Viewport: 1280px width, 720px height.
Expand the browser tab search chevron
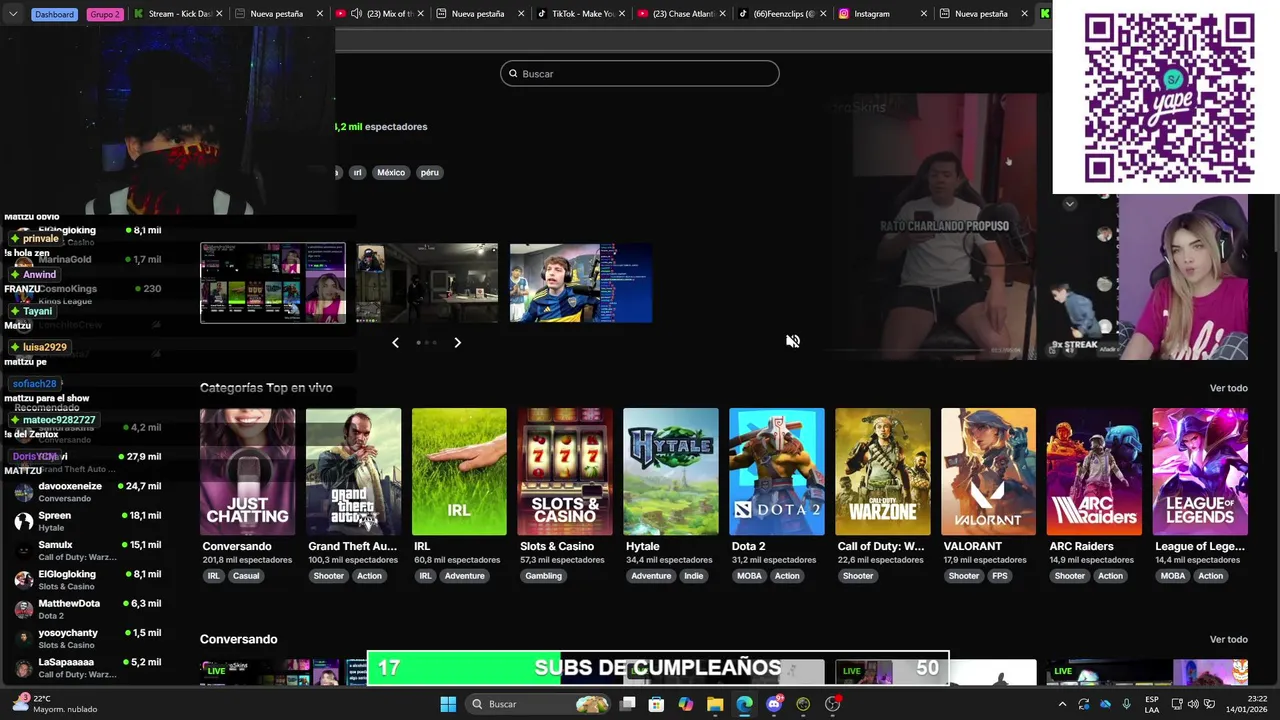pyautogui.click(x=13, y=14)
